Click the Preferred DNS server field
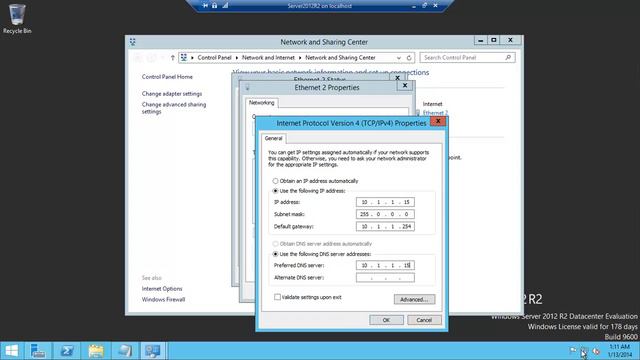This screenshot has height=360, width=640. 385,265
